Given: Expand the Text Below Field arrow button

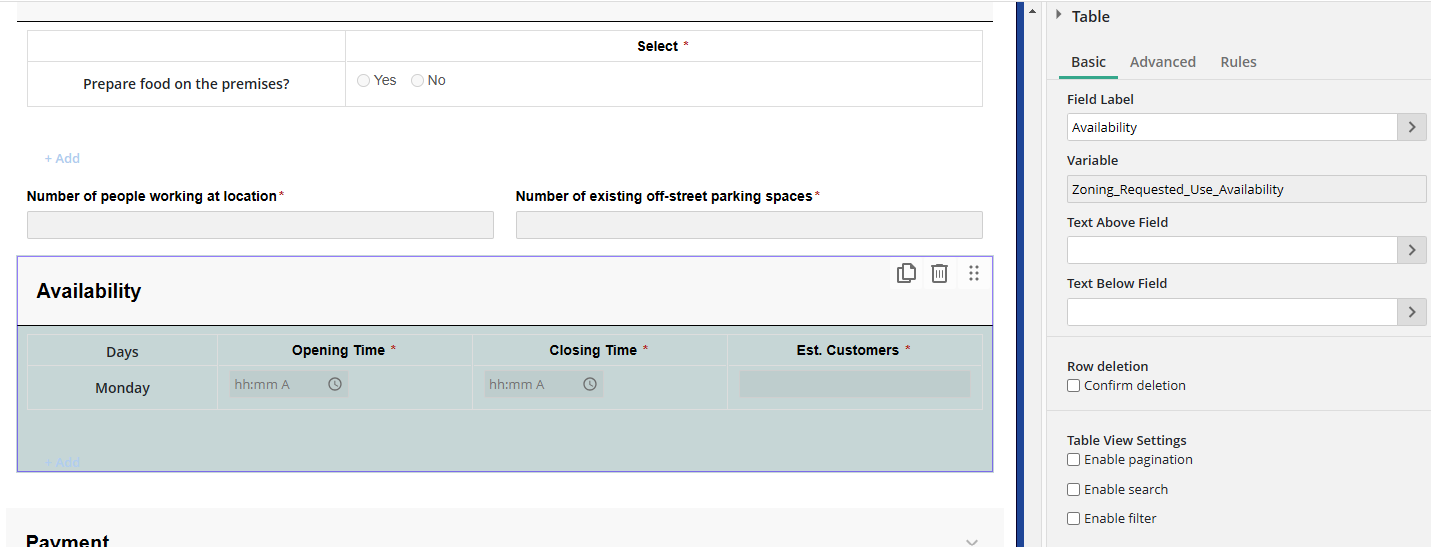Looking at the screenshot, I should click(1411, 312).
